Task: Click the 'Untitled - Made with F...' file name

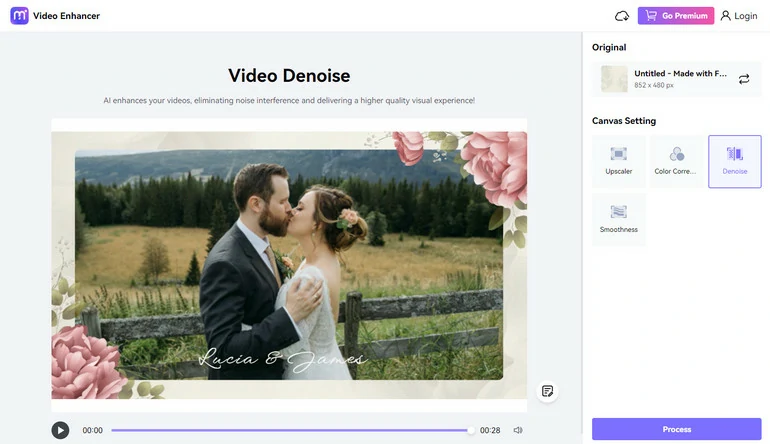Action: [680, 73]
